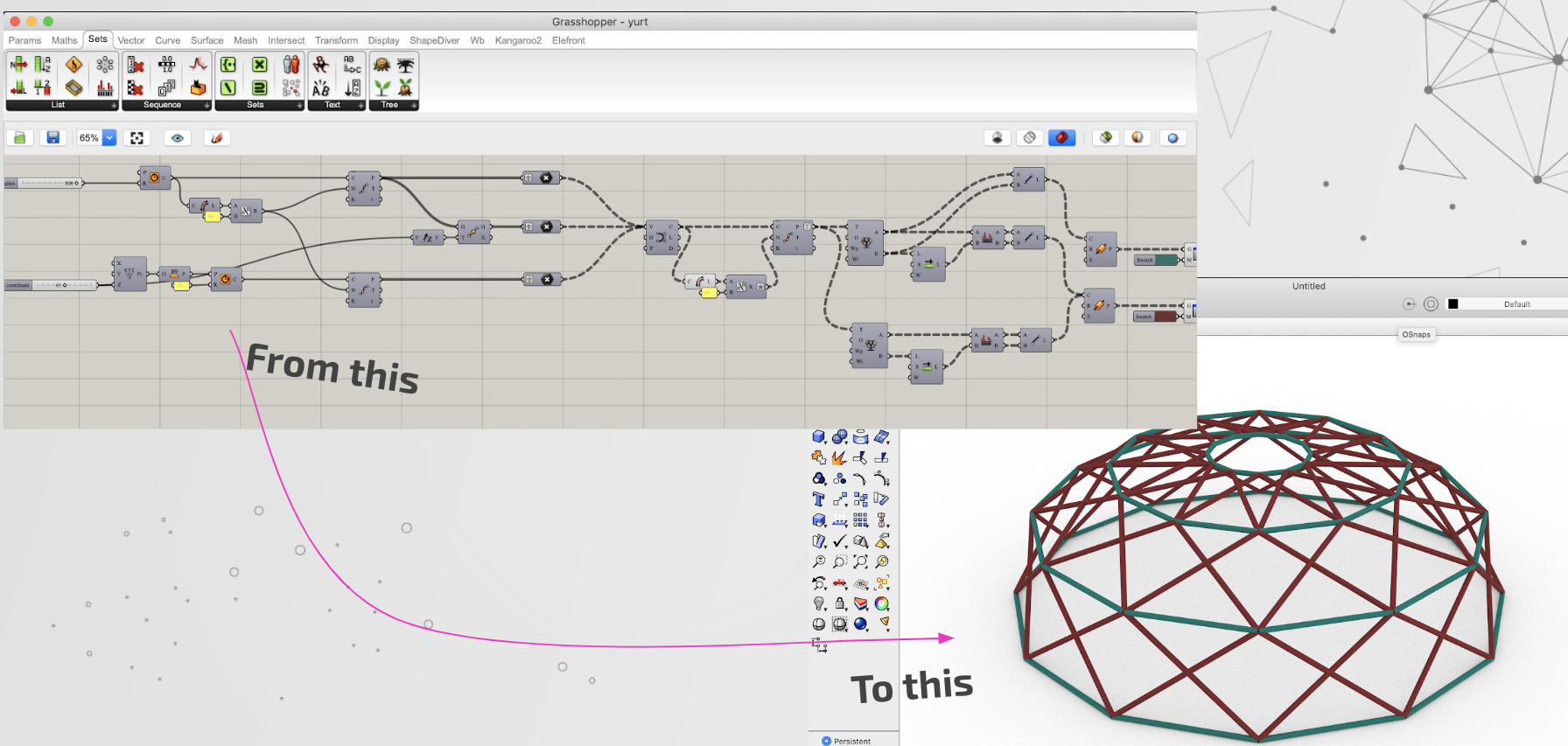Click the padlock lock-objects icon

tap(840, 603)
